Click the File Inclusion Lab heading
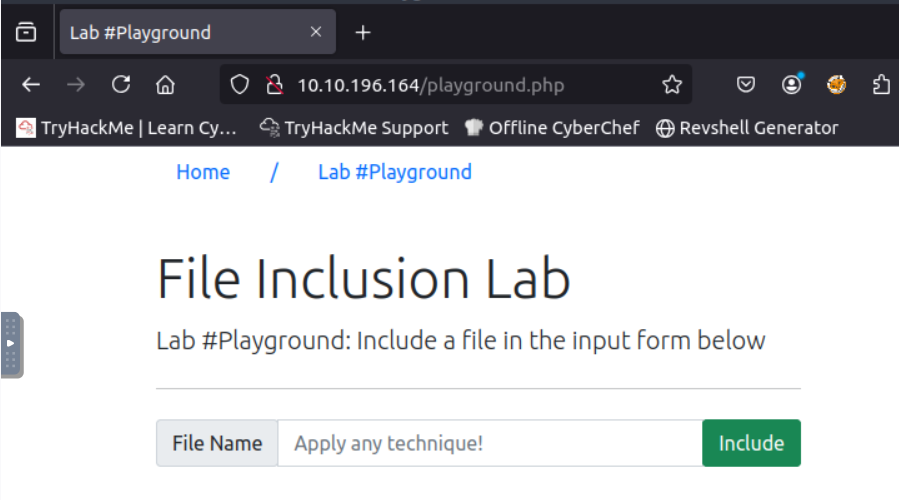The height and width of the screenshot is (500, 899). tap(363, 279)
